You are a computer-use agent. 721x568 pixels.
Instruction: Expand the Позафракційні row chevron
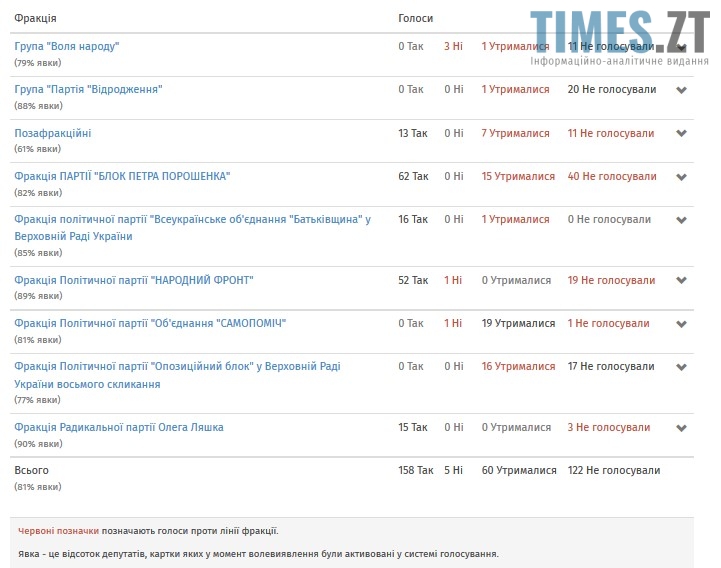[682, 134]
